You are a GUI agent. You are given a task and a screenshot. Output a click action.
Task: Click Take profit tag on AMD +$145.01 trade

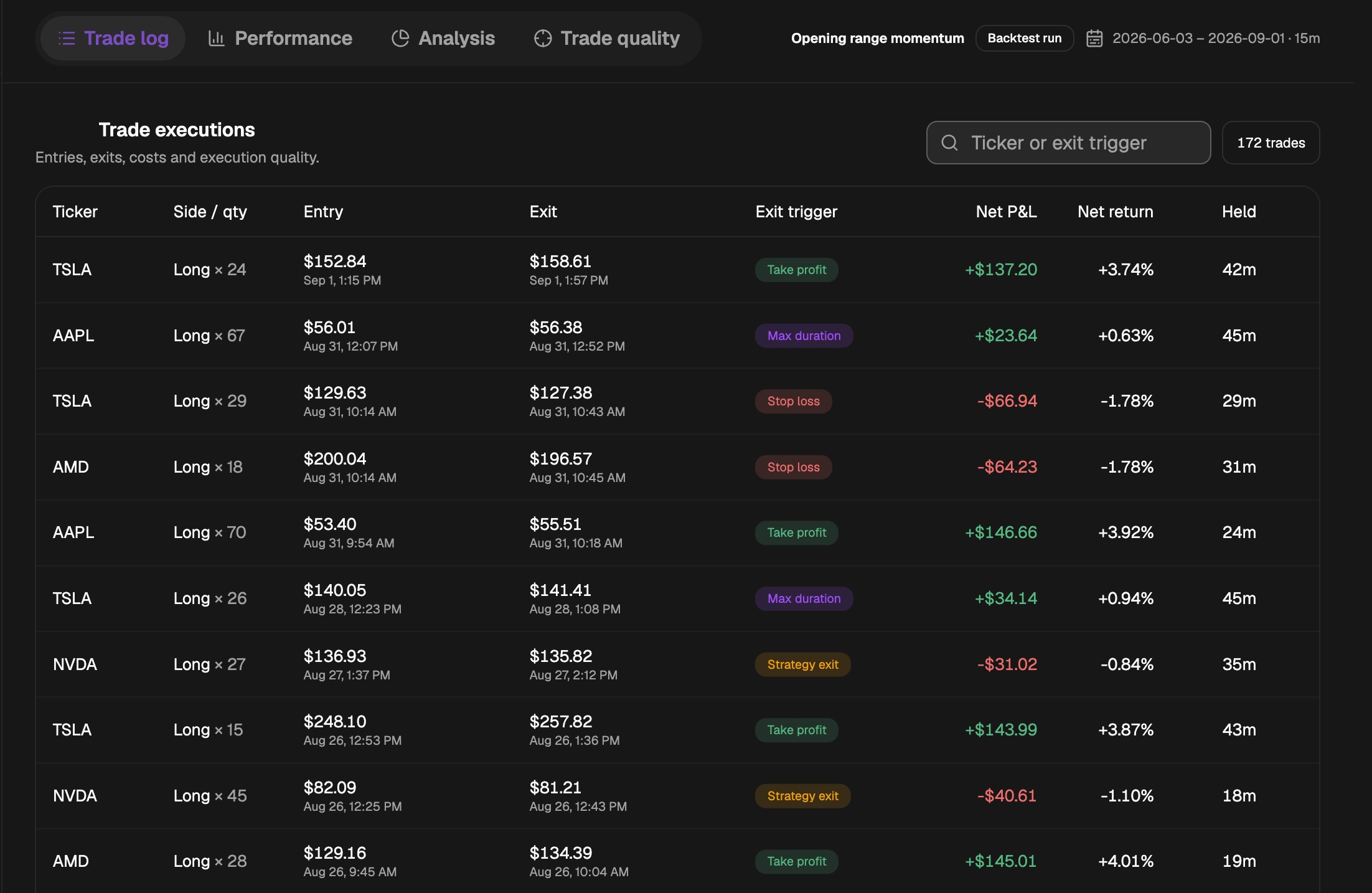click(796, 861)
